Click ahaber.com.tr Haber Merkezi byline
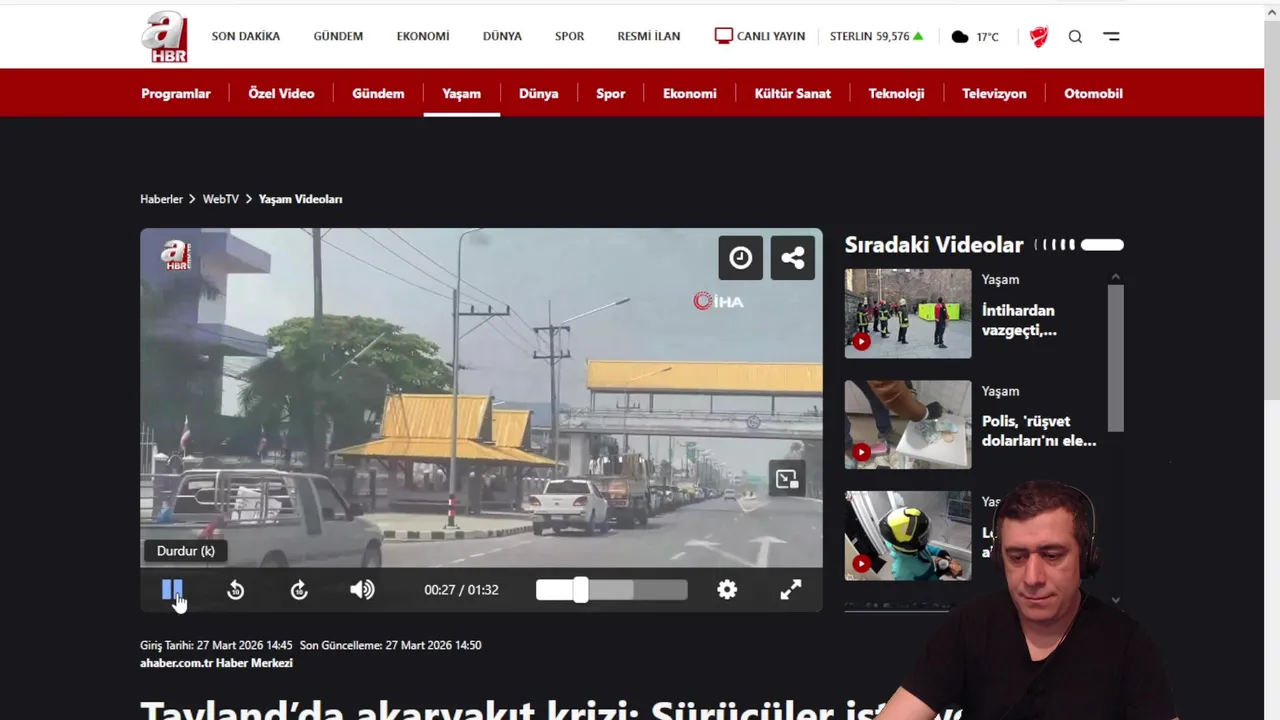The height and width of the screenshot is (720, 1280). pos(216,663)
